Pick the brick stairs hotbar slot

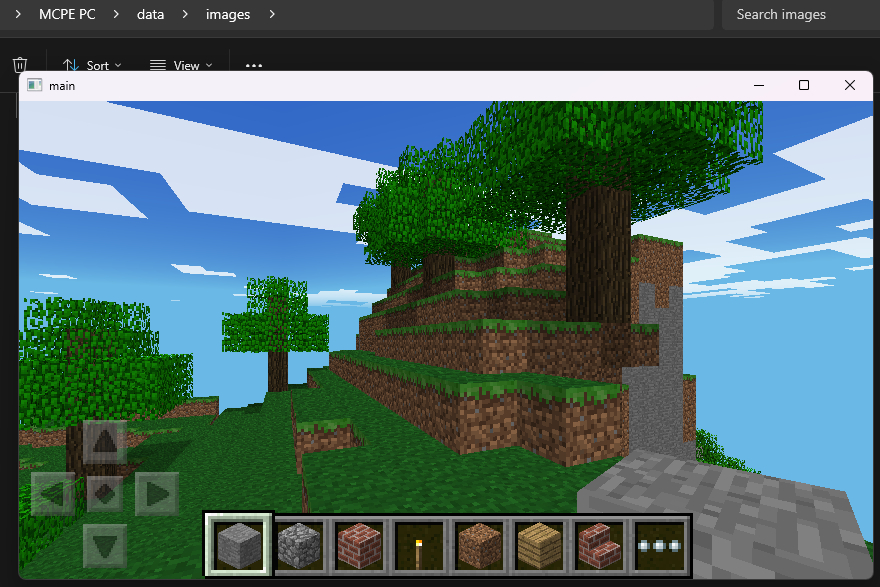600,545
